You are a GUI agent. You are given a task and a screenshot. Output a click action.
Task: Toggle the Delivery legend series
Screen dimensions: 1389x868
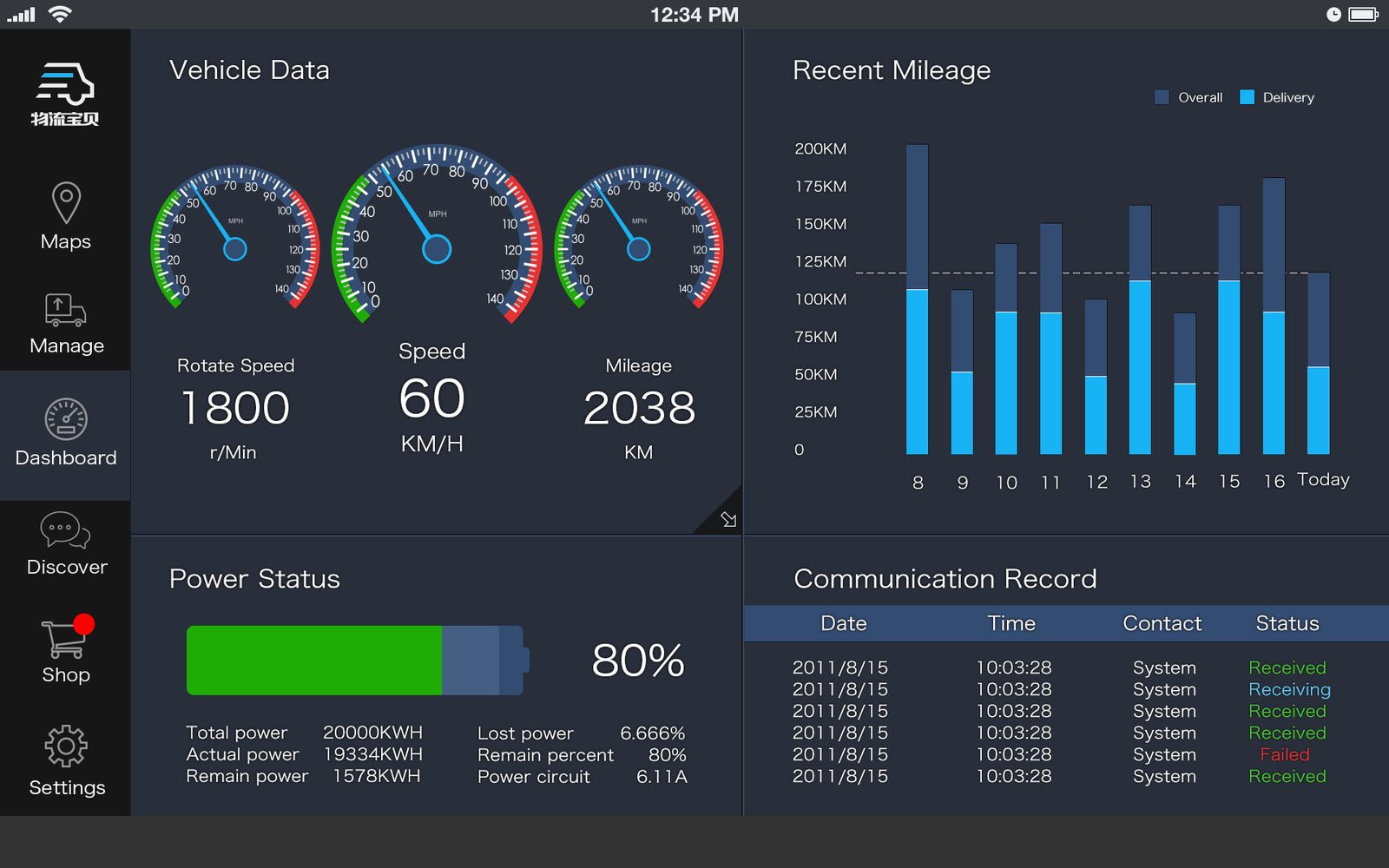click(1278, 97)
